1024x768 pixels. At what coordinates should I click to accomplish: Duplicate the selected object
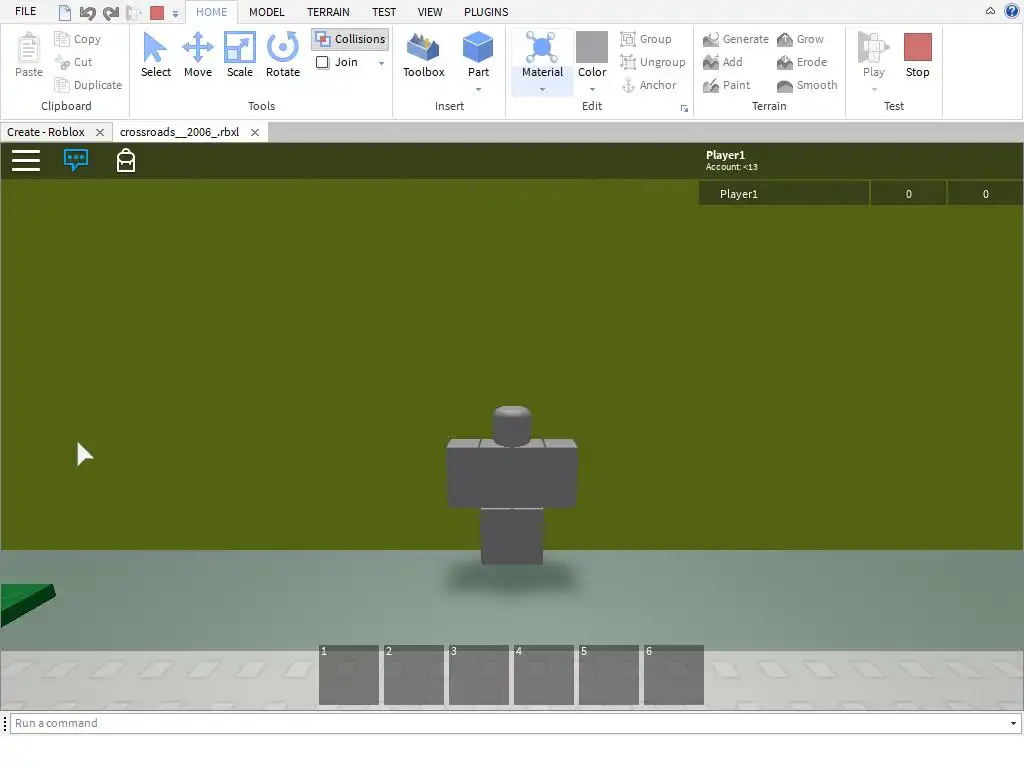tap(88, 85)
